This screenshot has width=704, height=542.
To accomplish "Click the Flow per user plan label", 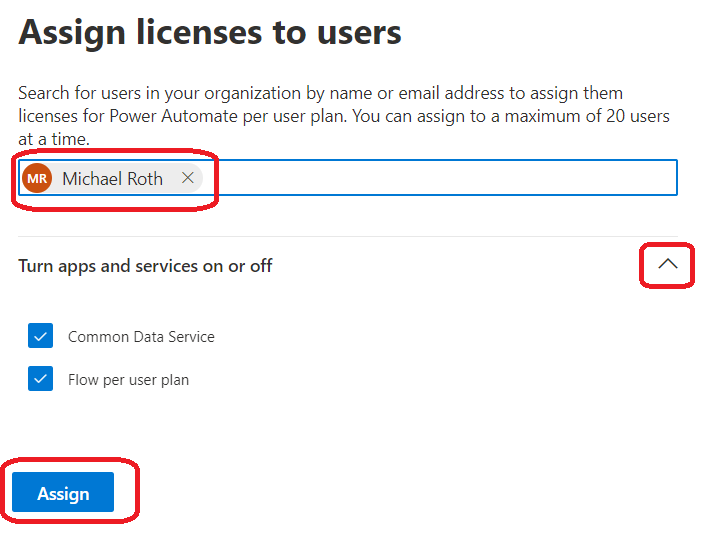I will pos(128,380).
